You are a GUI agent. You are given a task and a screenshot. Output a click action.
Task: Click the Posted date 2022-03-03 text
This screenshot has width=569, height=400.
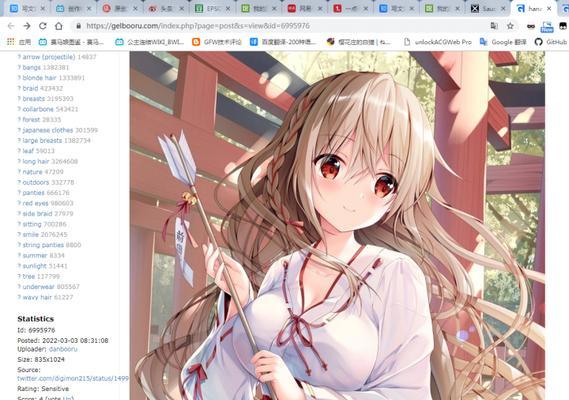click(63, 340)
